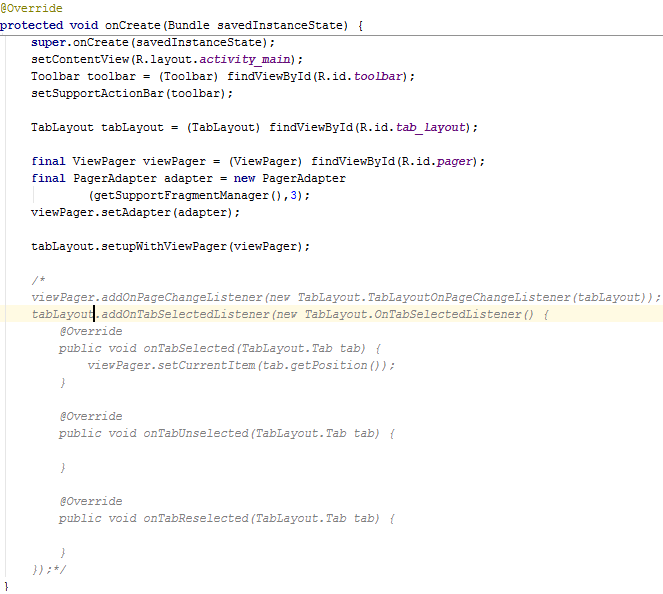
Task: Click the 'pager' id in the ViewPager line
Action: coord(454,162)
